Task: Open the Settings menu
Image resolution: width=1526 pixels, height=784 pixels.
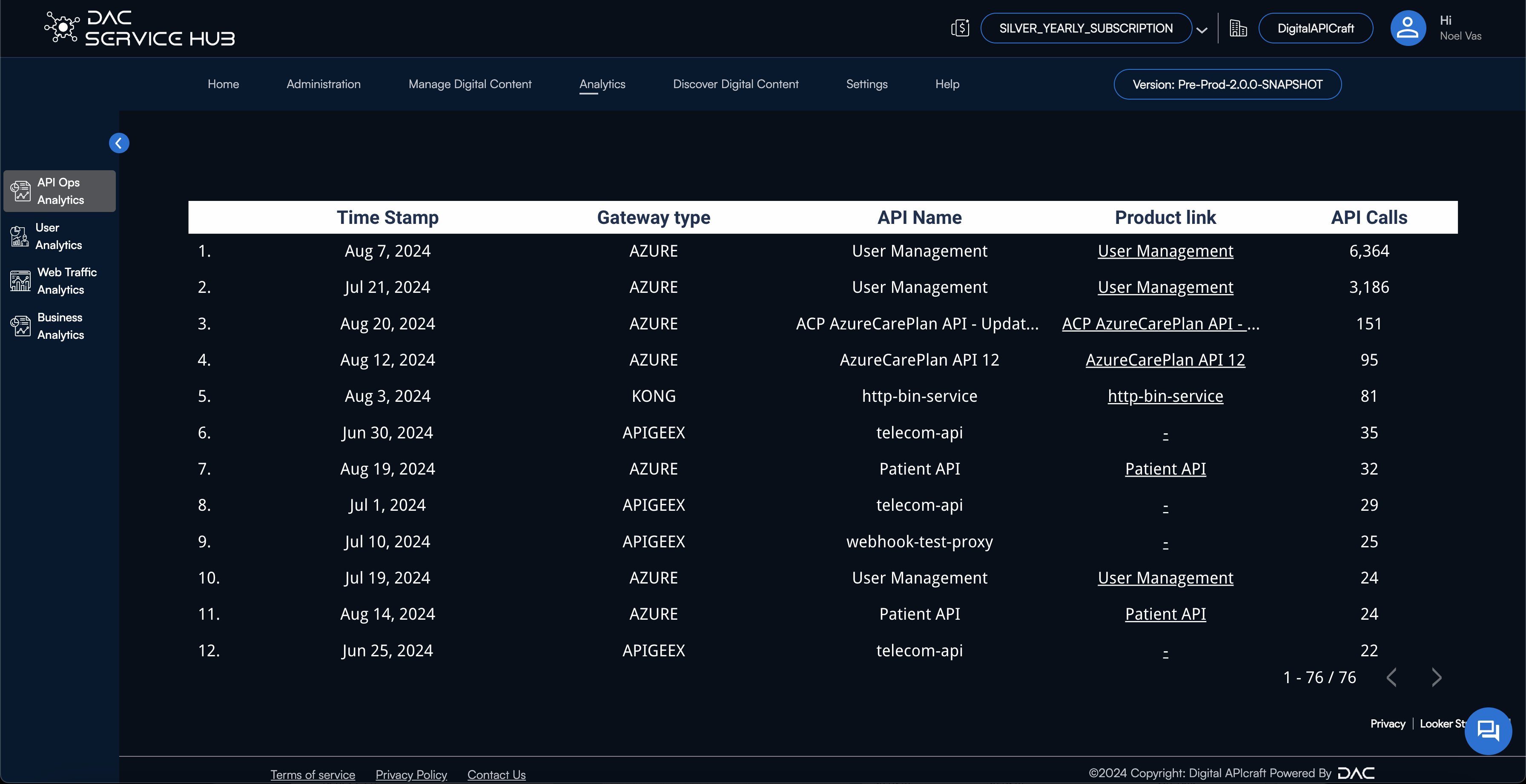Action: point(866,84)
